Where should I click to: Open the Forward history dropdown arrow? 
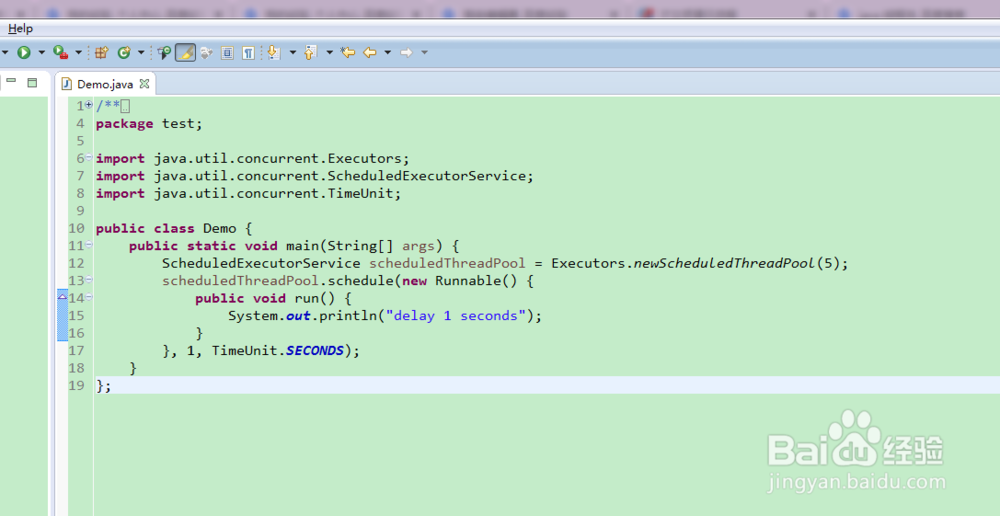click(x=424, y=52)
